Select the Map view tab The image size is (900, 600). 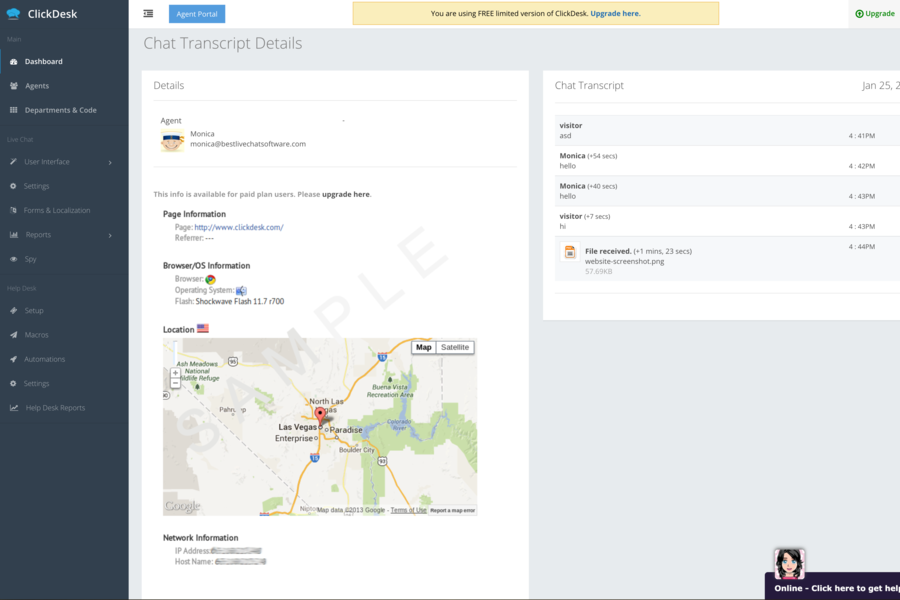[x=425, y=347]
